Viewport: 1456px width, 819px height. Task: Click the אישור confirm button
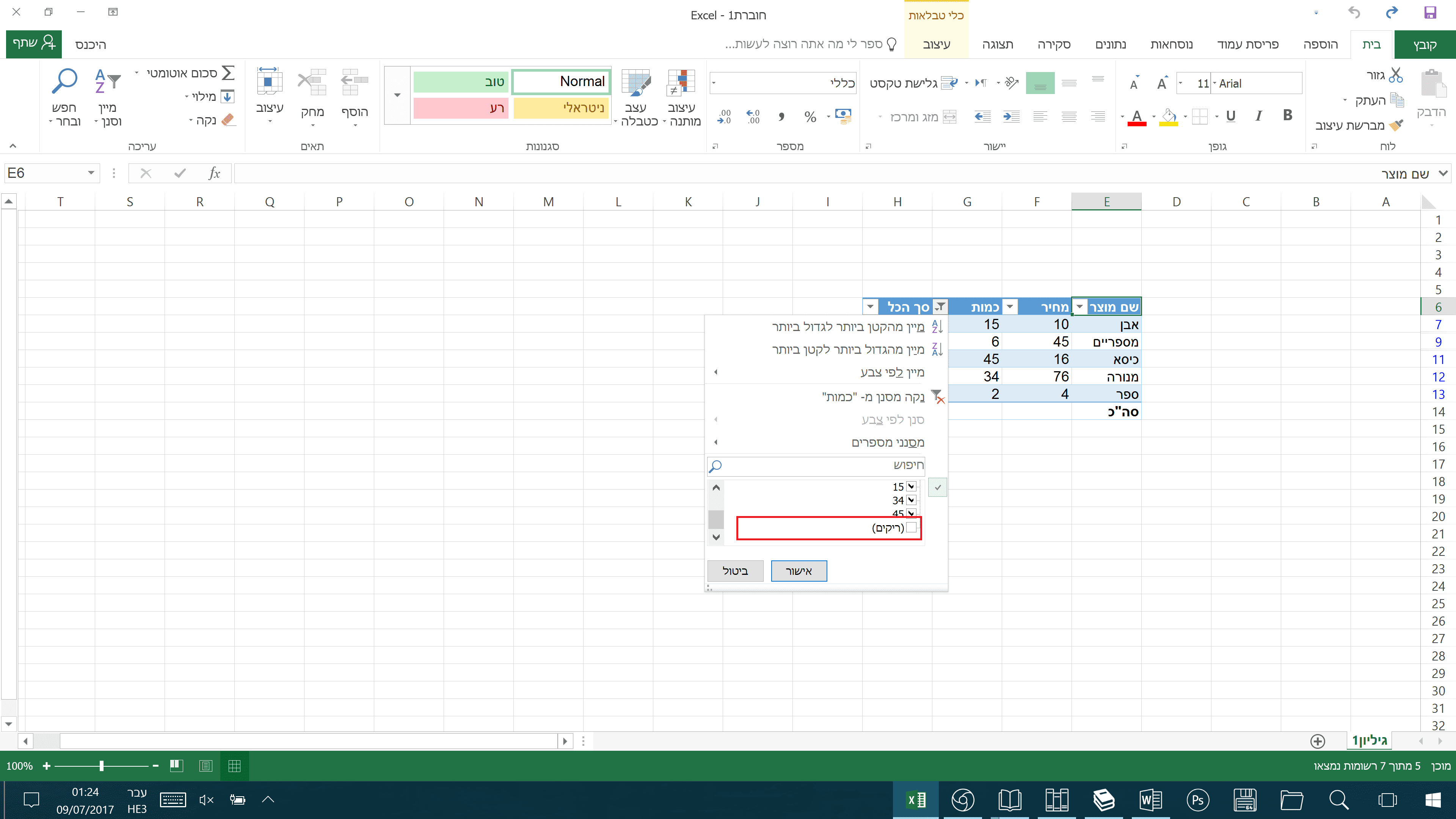799,571
